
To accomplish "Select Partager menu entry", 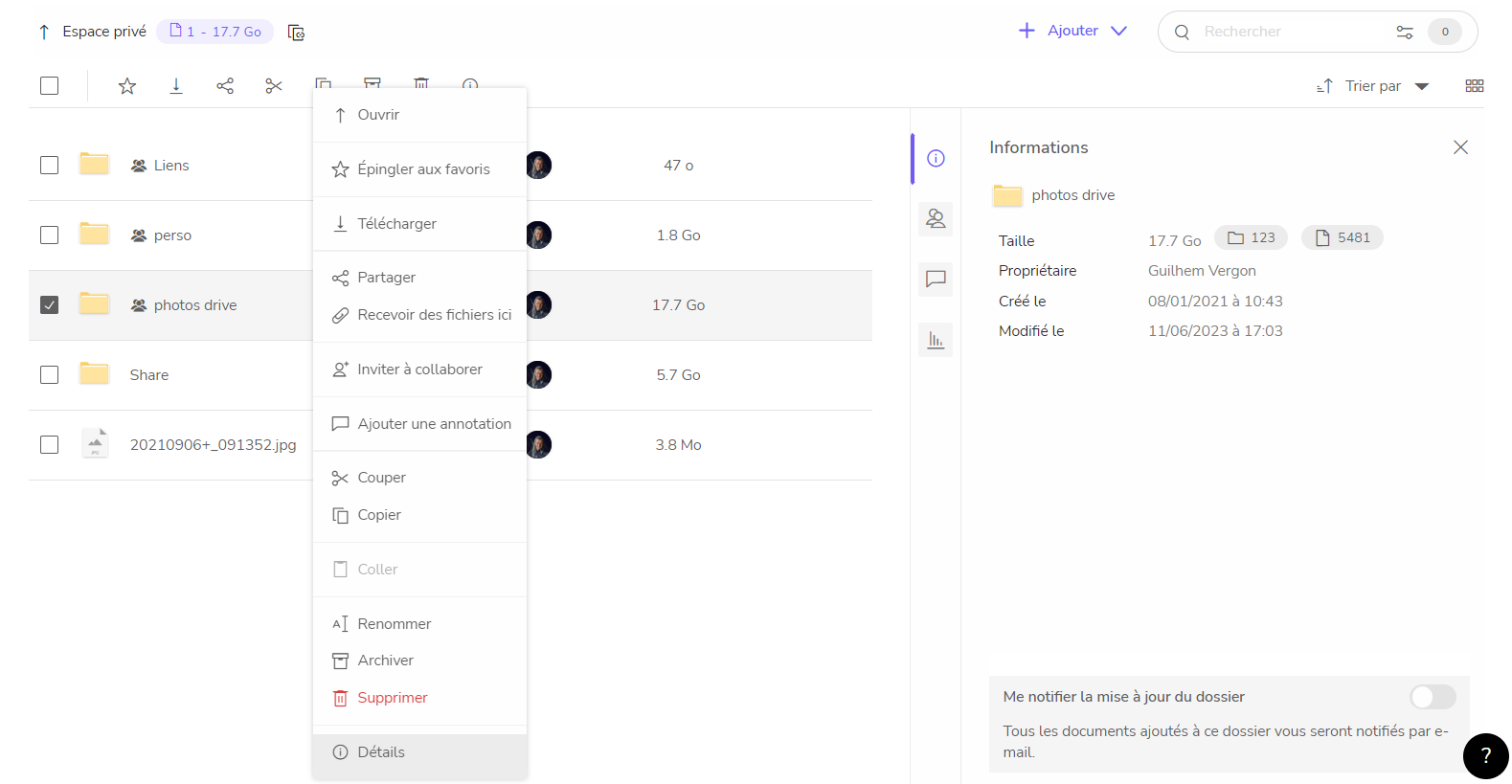I will pyautogui.click(x=419, y=278).
